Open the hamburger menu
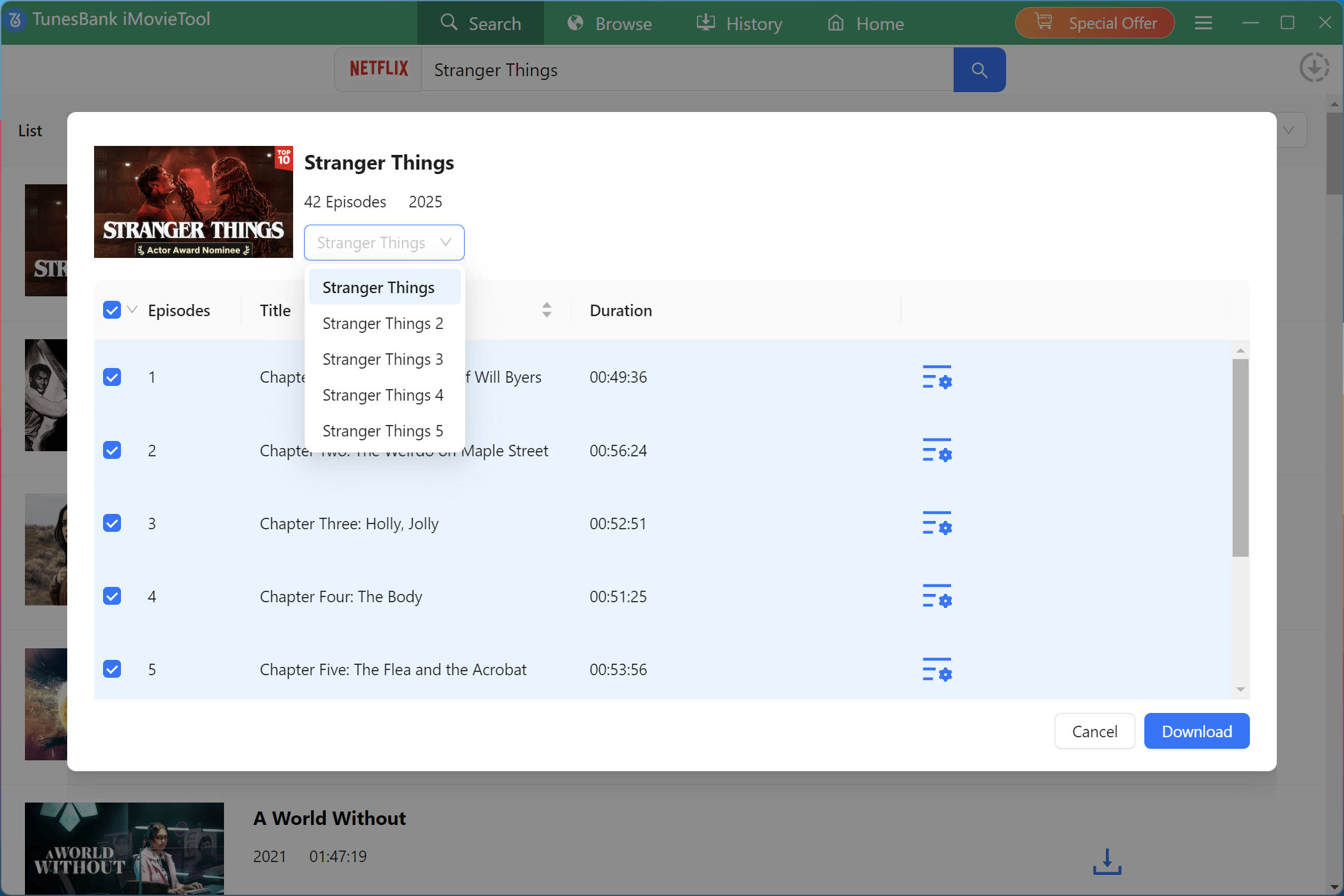The image size is (1344, 896). [x=1203, y=23]
